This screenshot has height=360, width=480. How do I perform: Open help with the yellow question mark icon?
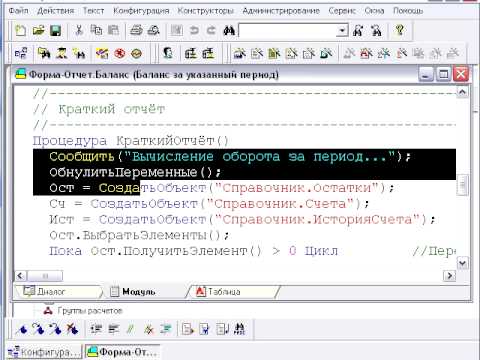pos(399,31)
